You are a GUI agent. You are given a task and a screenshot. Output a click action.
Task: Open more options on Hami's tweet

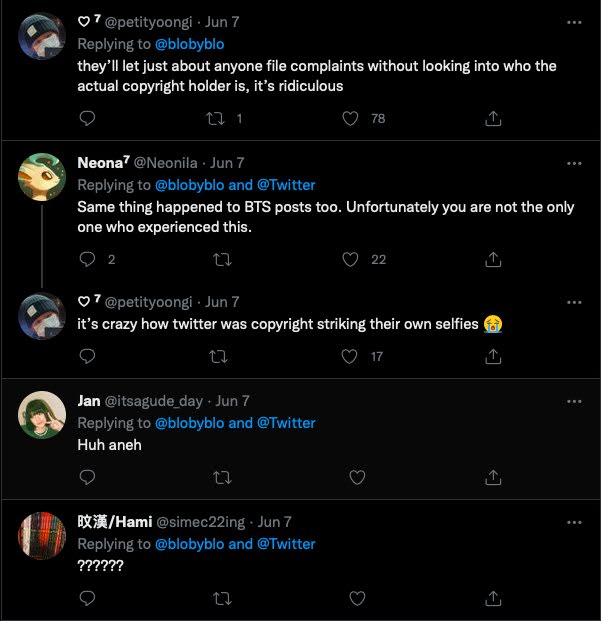point(574,522)
